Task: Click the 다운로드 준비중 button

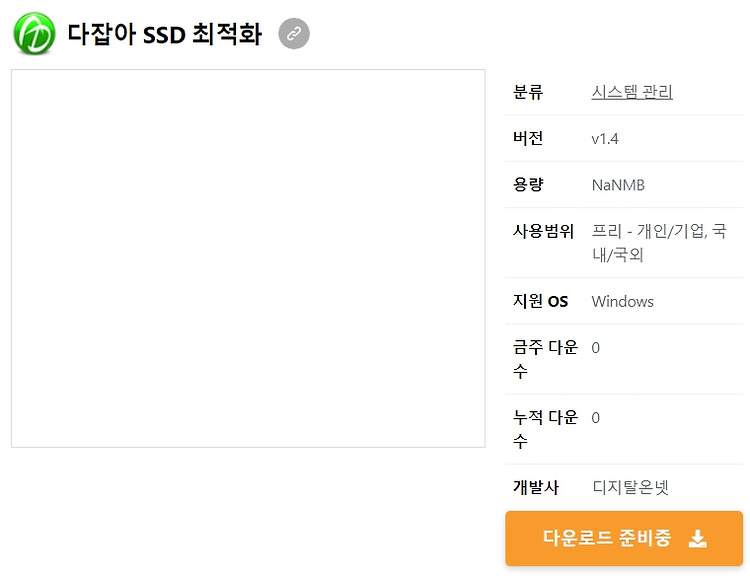Action: tap(624, 538)
